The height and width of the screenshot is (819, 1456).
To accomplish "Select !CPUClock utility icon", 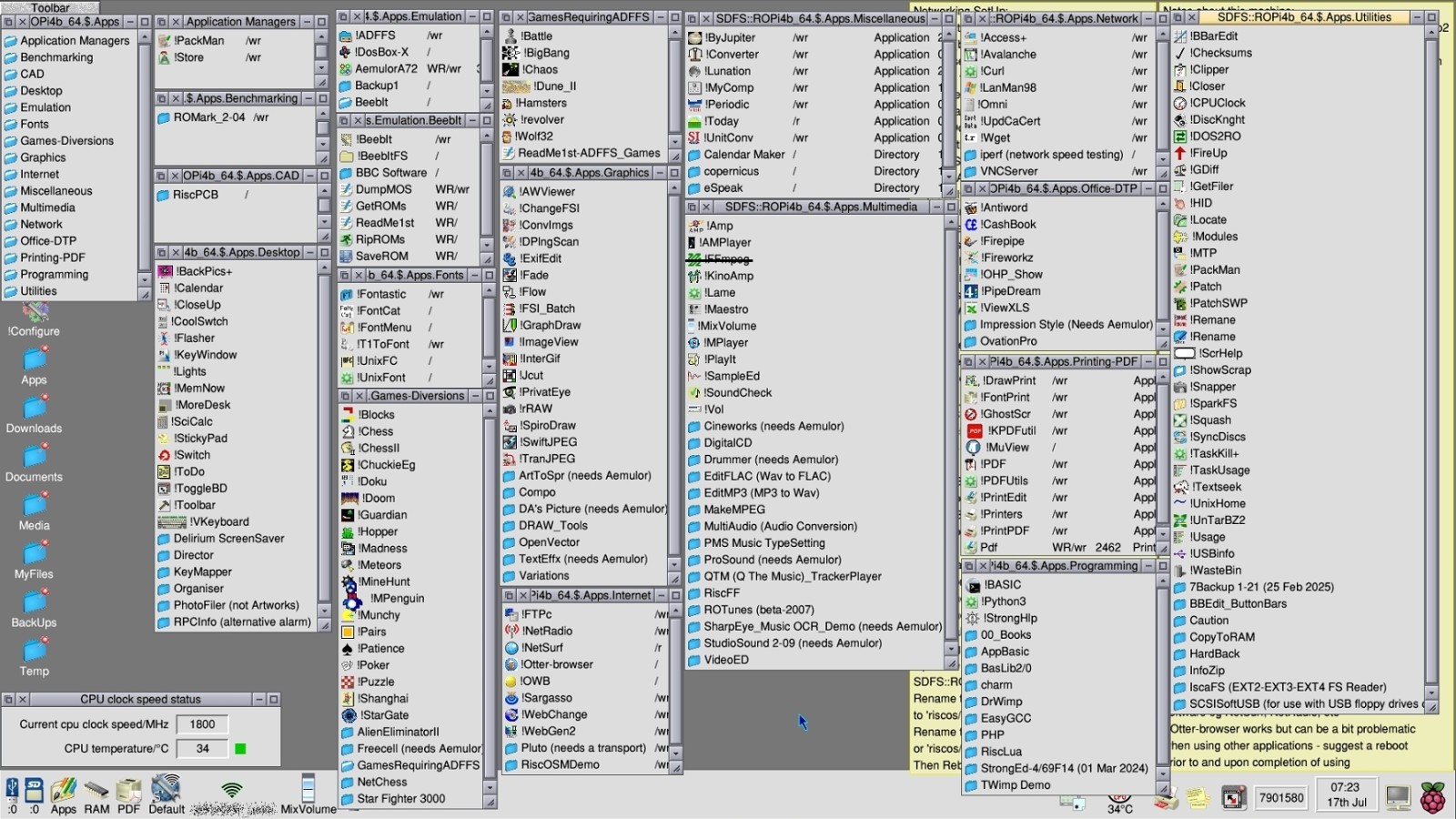I will [x=1209, y=103].
